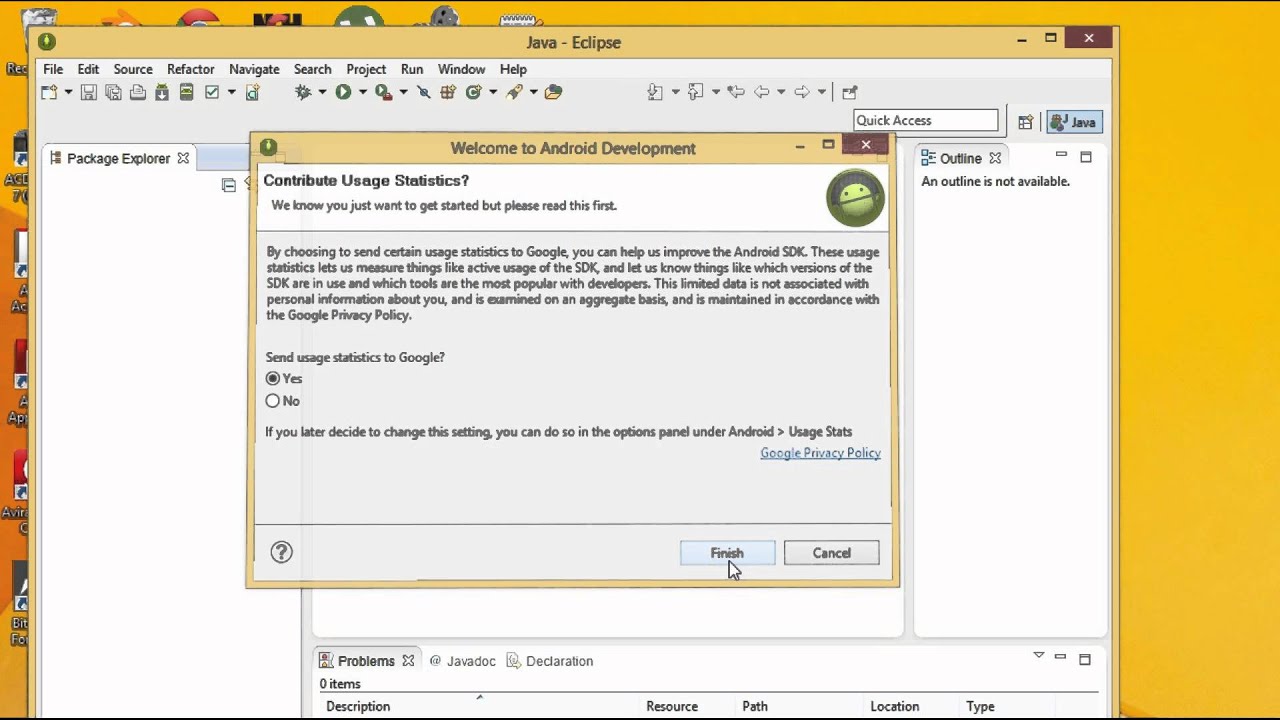This screenshot has width=1280, height=720.
Task: Click the Print toolbar icon
Action: tap(137, 92)
